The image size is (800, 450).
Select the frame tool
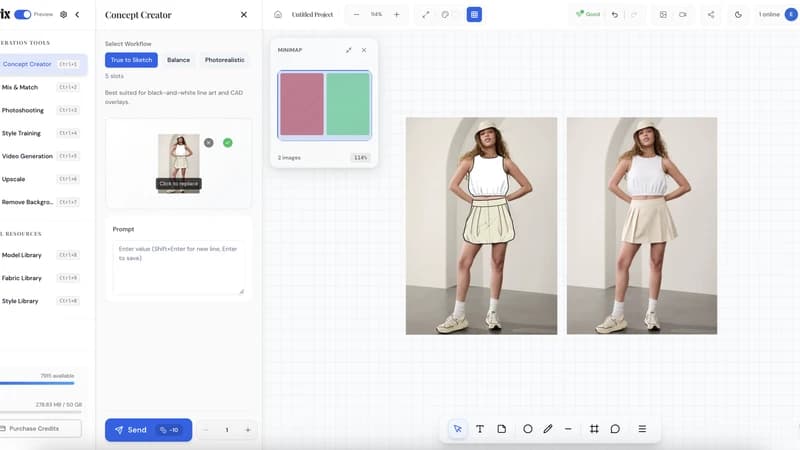[x=594, y=429]
